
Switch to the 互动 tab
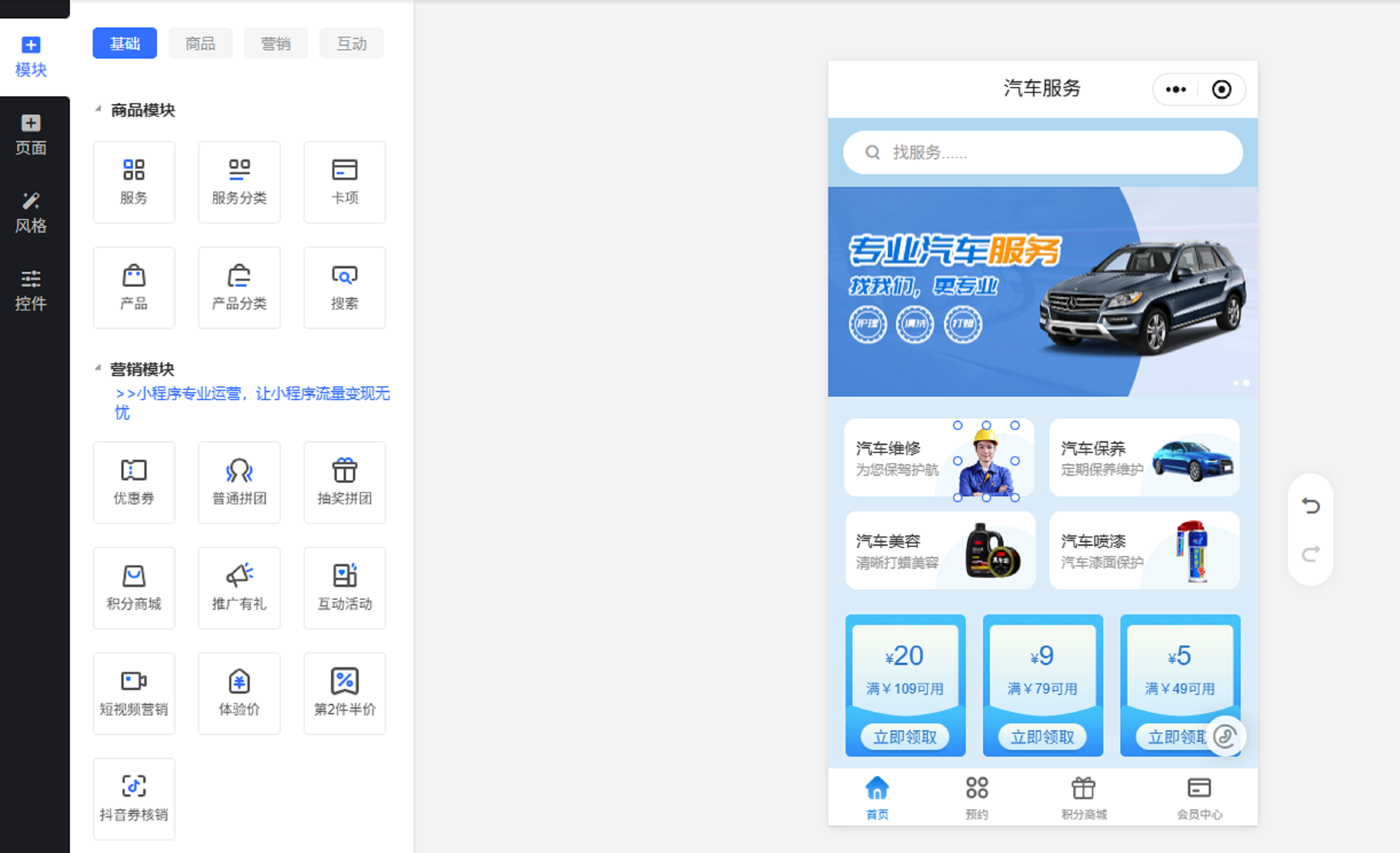[x=351, y=43]
